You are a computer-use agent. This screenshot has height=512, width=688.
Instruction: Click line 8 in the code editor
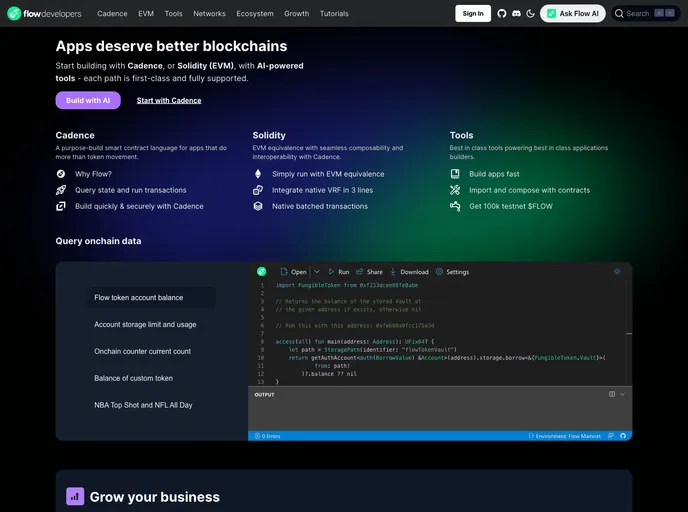click(355, 342)
